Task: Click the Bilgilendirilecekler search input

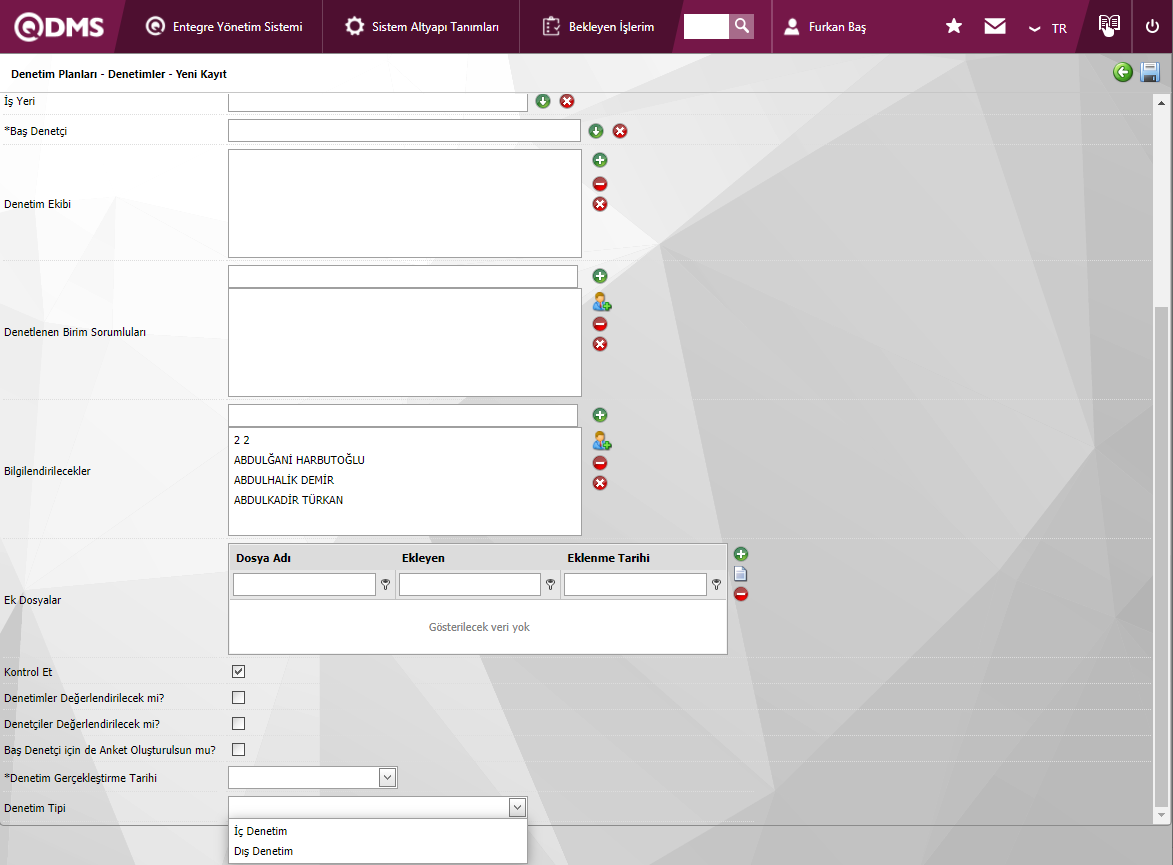Action: point(402,415)
